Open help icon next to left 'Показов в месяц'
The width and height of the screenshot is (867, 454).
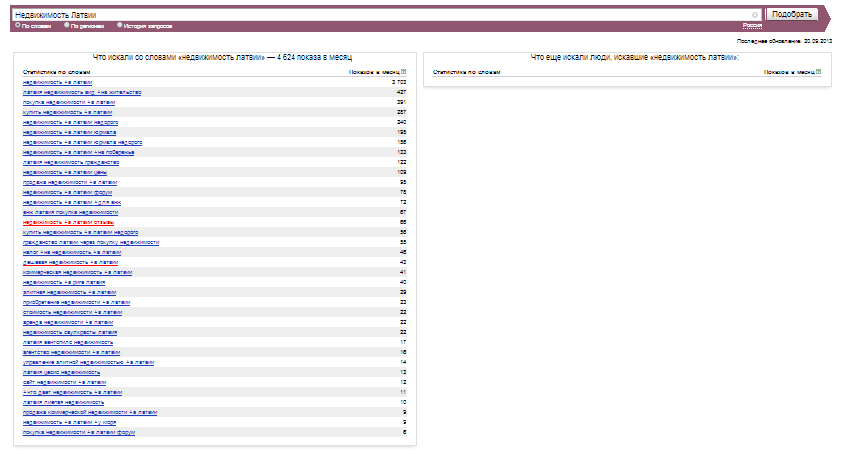[404, 71]
